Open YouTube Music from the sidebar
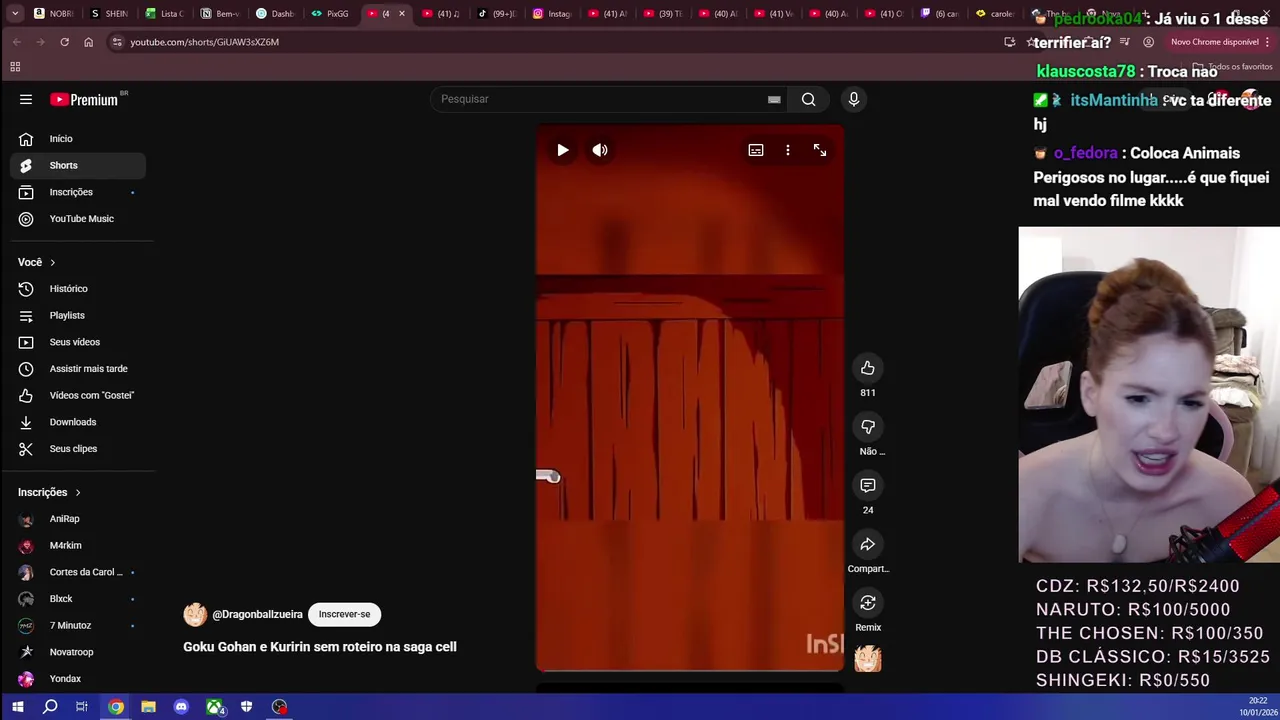 (78, 219)
